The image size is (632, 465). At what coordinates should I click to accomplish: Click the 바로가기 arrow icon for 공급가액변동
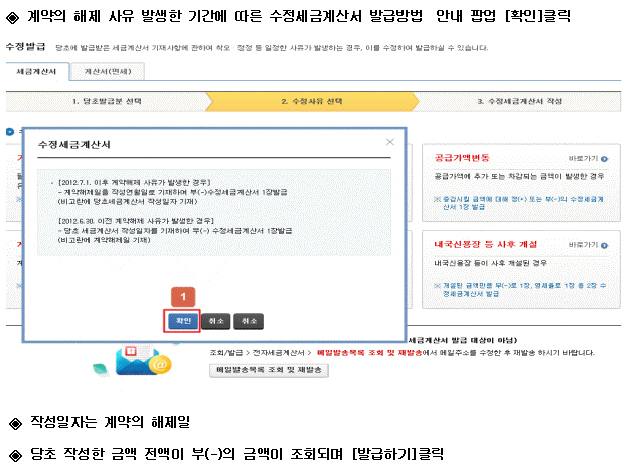[604, 159]
